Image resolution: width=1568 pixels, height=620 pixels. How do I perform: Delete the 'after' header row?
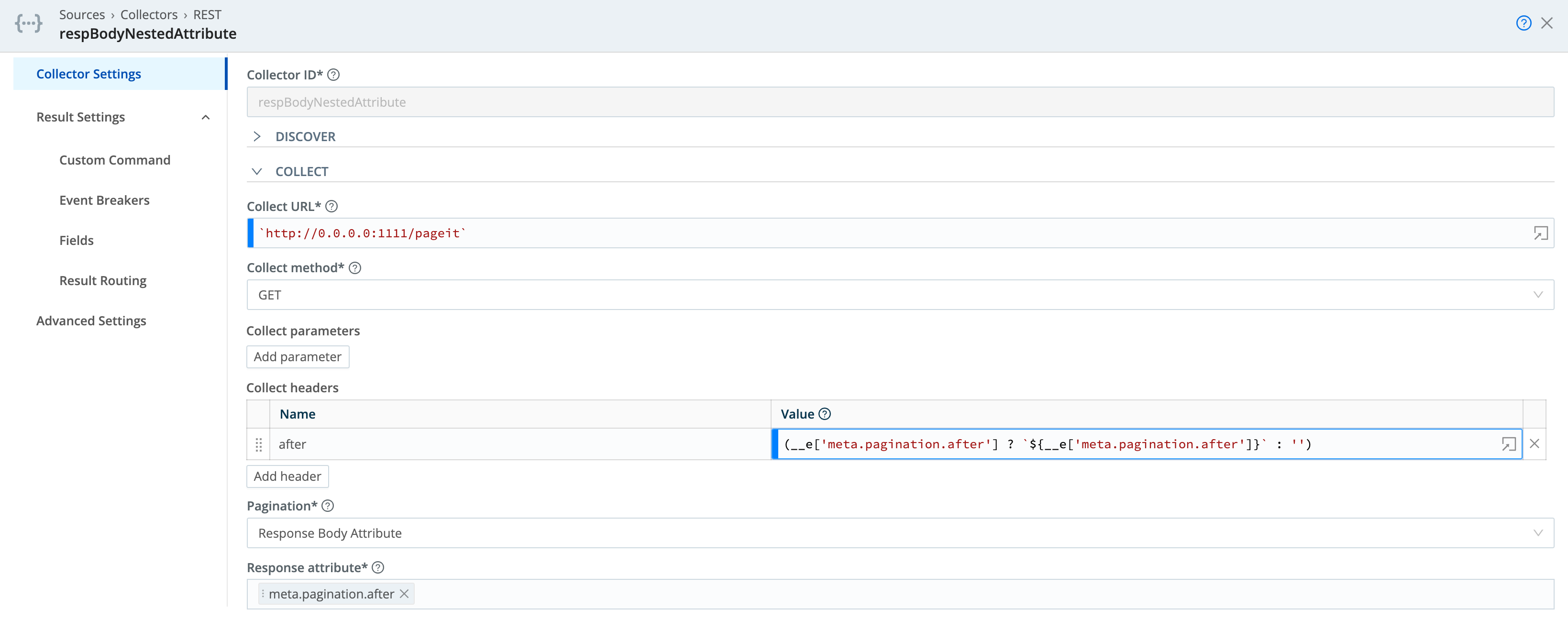point(1534,444)
